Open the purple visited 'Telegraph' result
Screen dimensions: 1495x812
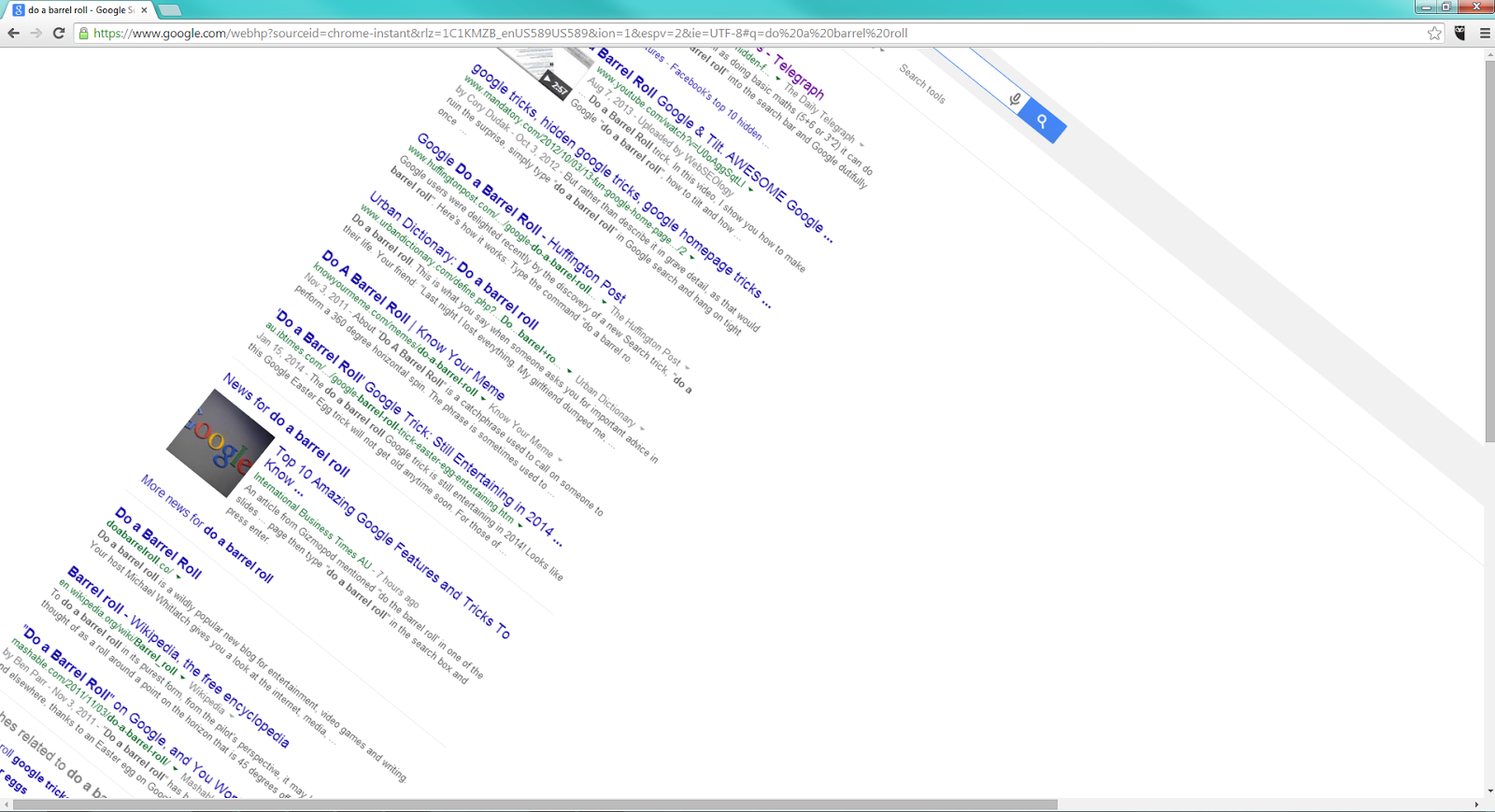click(790, 73)
